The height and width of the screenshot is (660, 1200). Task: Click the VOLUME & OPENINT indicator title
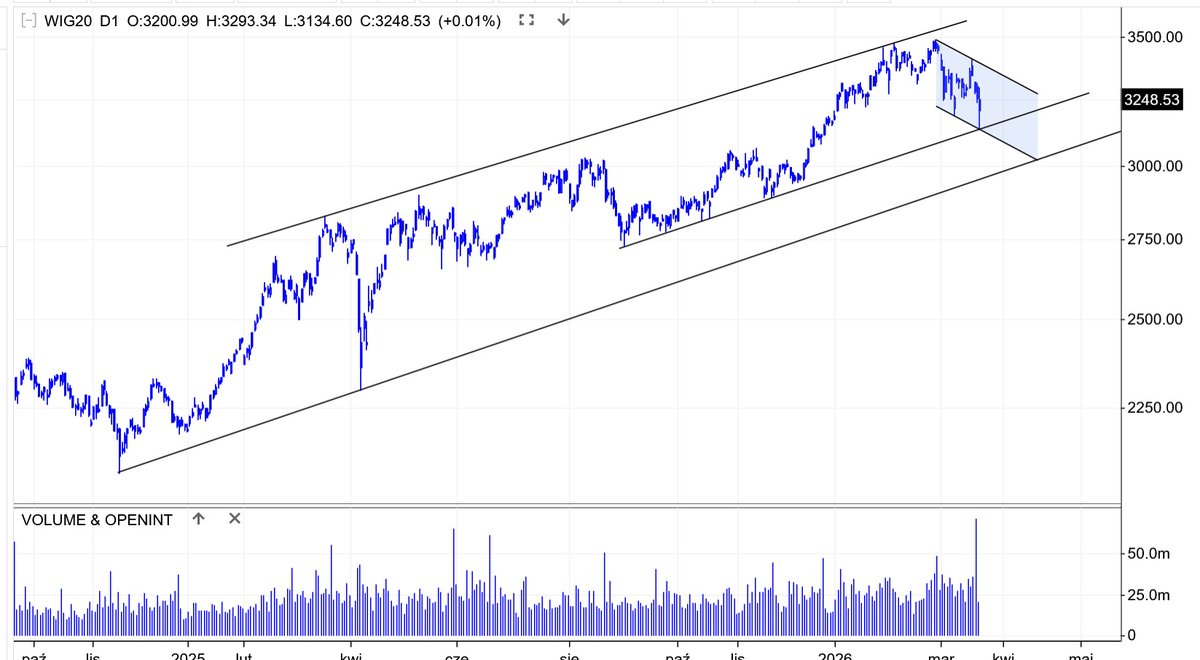95,519
